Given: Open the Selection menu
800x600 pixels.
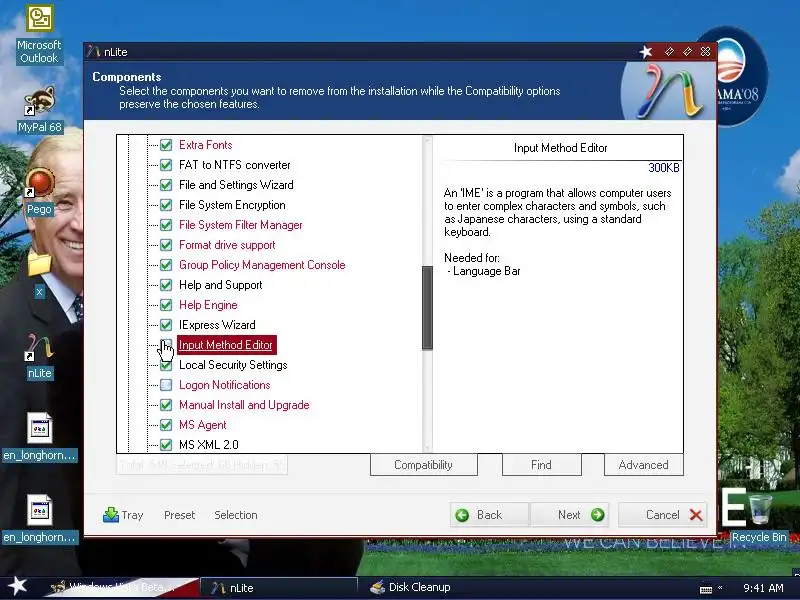Looking at the screenshot, I should 236,515.
